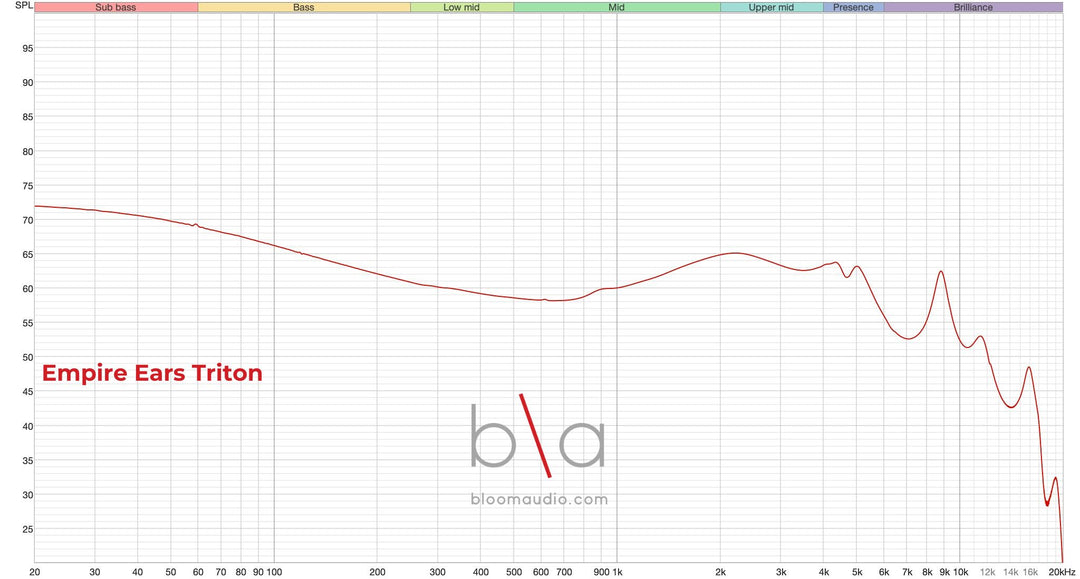Click the Upper mid band header
The width and height of the screenshot is (1080, 579).
click(x=771, y=7)
